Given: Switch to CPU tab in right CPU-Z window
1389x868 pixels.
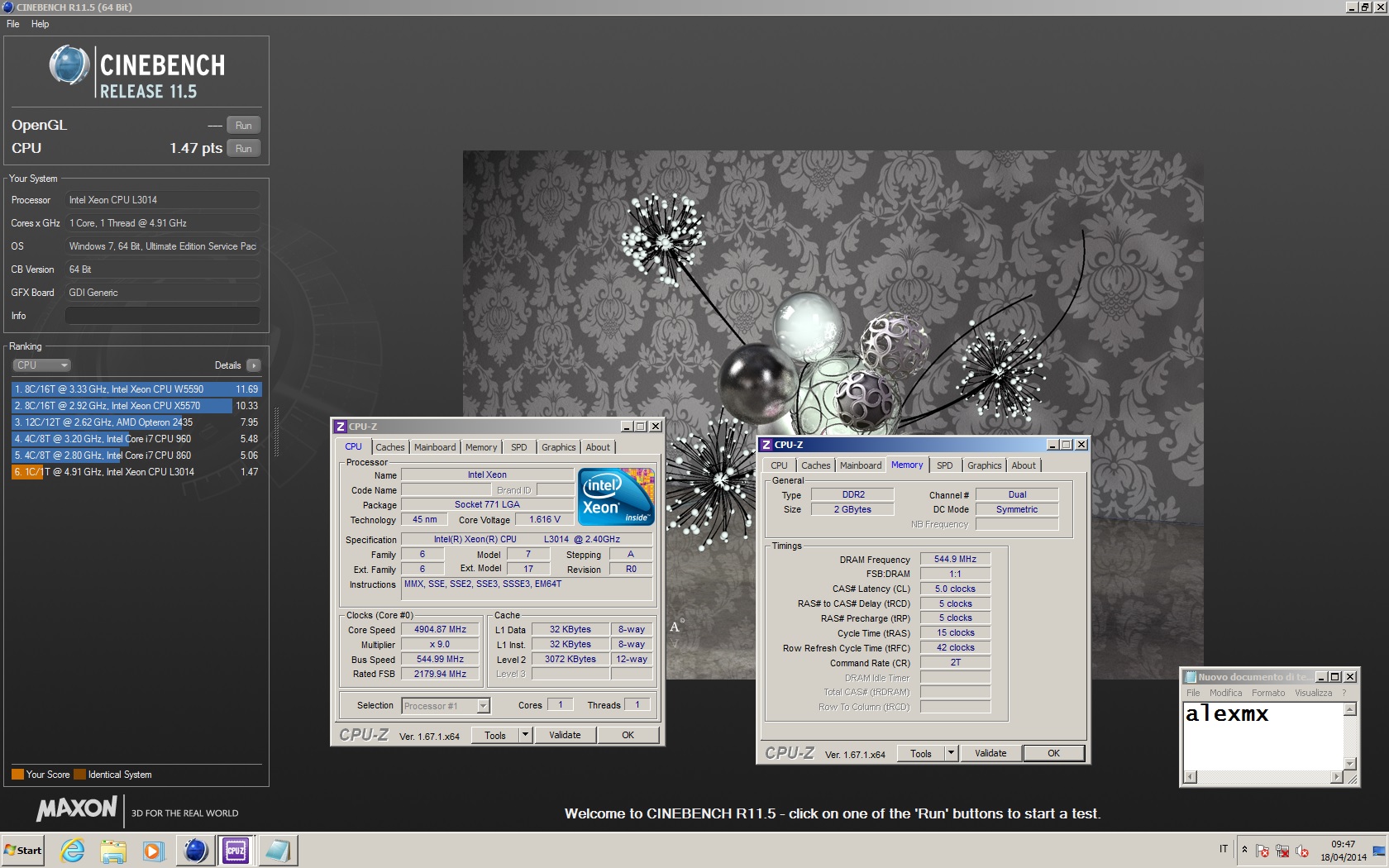Looking at the screenshot, I should click(780, 465).
